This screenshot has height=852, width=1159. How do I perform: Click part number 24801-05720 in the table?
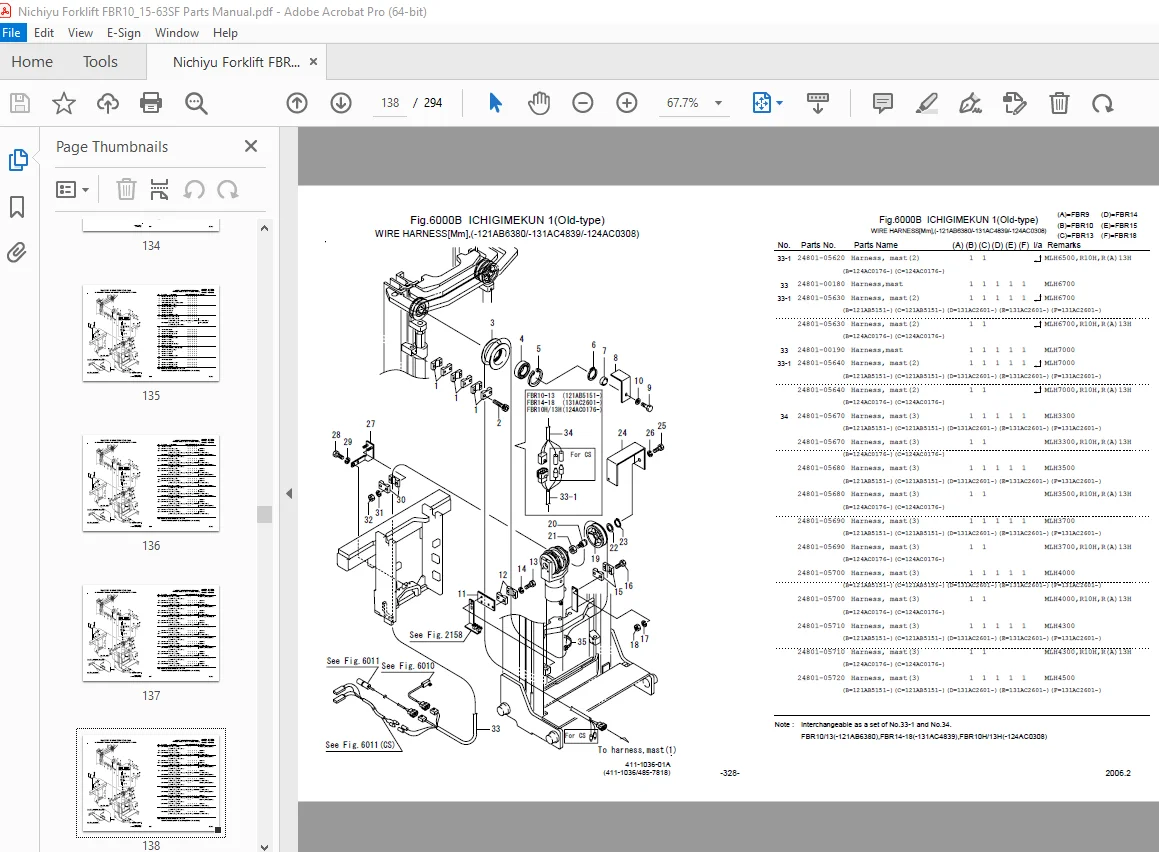tap(820, 678)
